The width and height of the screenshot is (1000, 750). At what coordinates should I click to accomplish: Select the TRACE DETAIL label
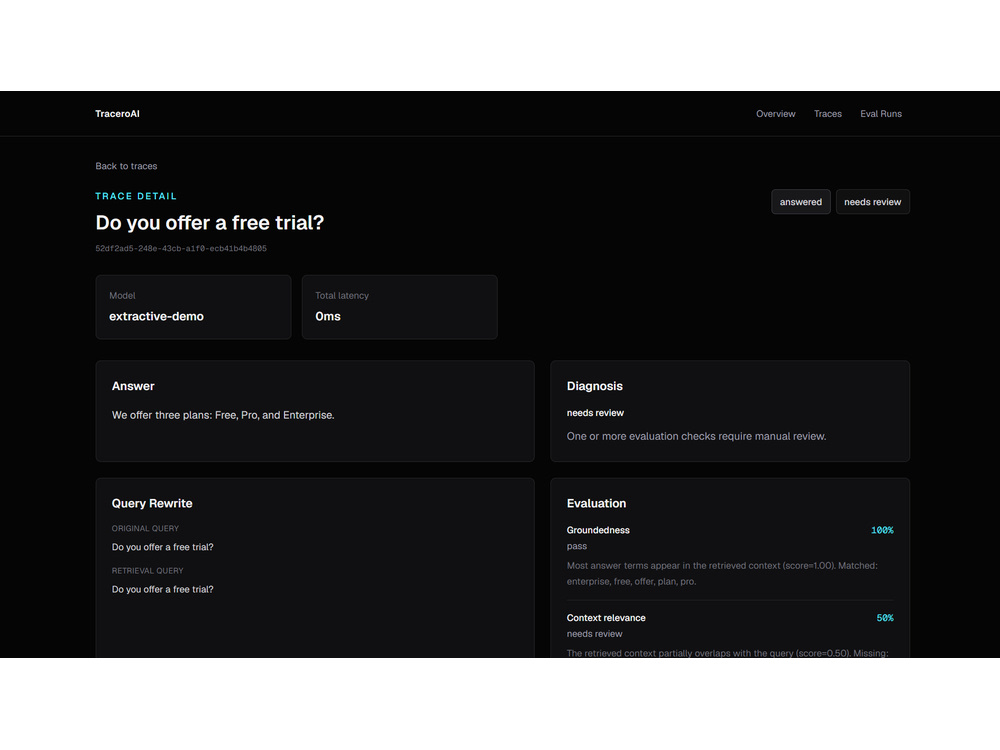(136, 196)
